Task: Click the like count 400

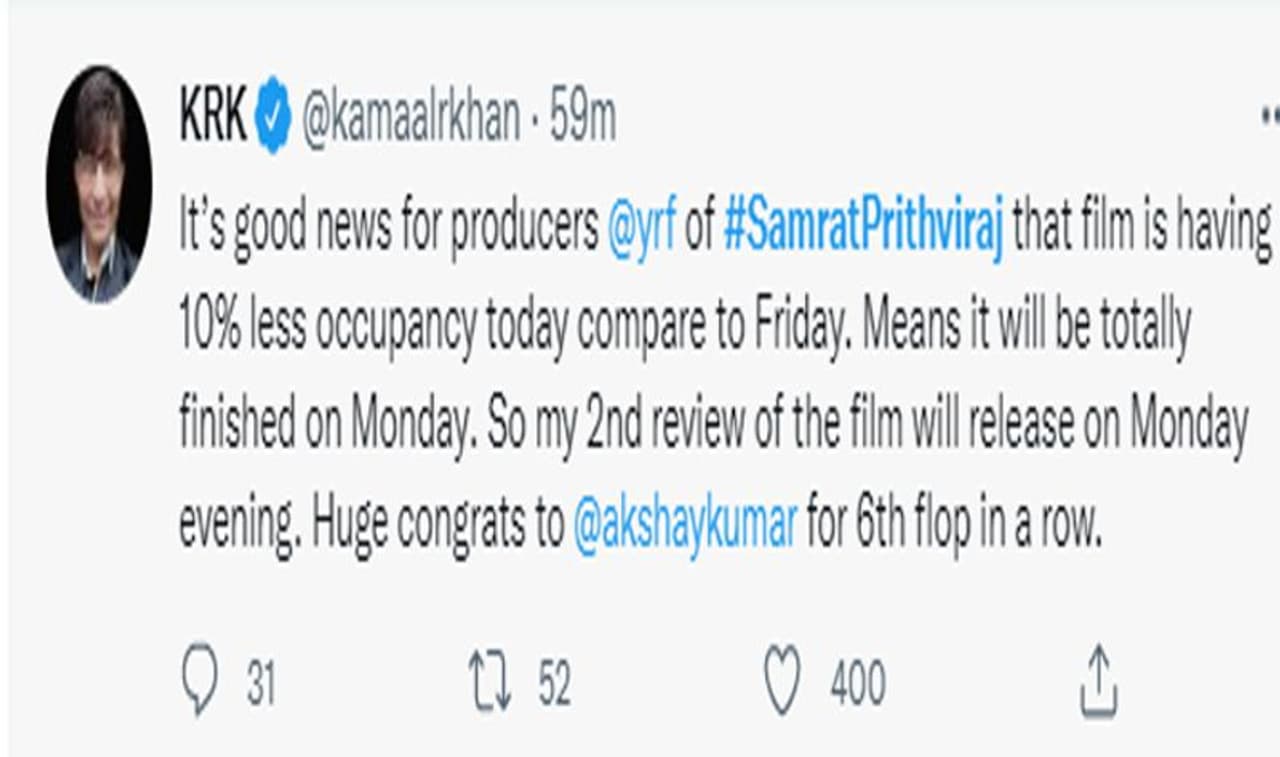Action: [857, 686]
